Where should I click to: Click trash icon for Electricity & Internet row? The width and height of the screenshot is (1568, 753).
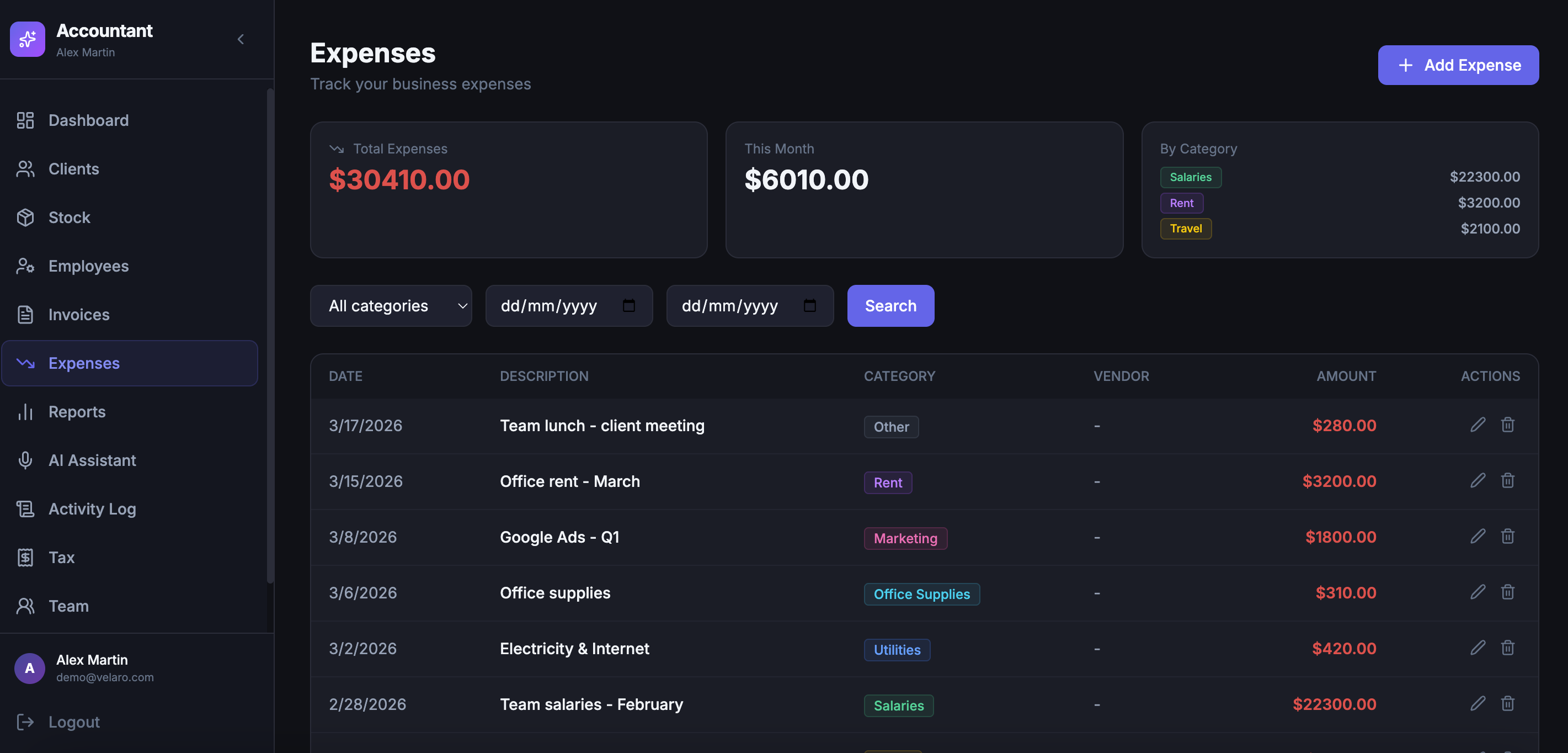pos(1507,648)
